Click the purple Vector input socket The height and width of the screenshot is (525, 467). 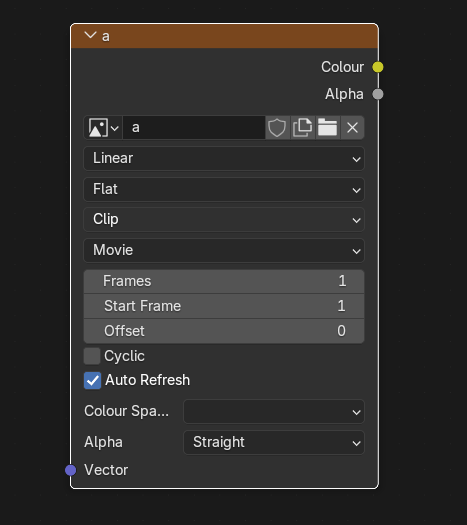(x=71, y=470)
